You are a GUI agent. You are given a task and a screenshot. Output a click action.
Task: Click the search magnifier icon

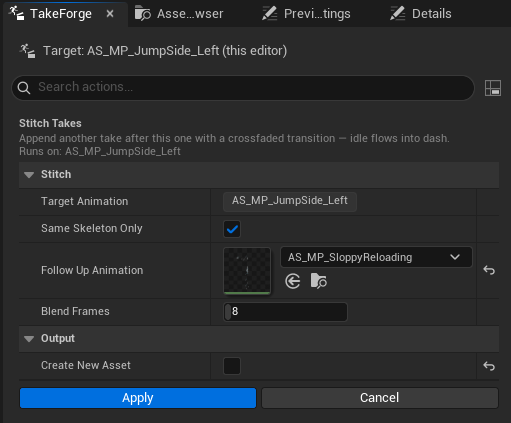click(24, 88)
